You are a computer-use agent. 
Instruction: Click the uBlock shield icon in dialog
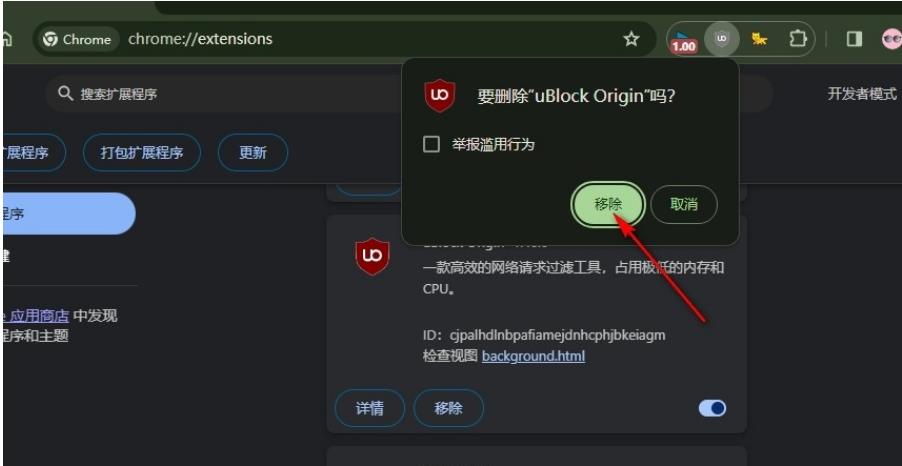click(x=440, y=96)
